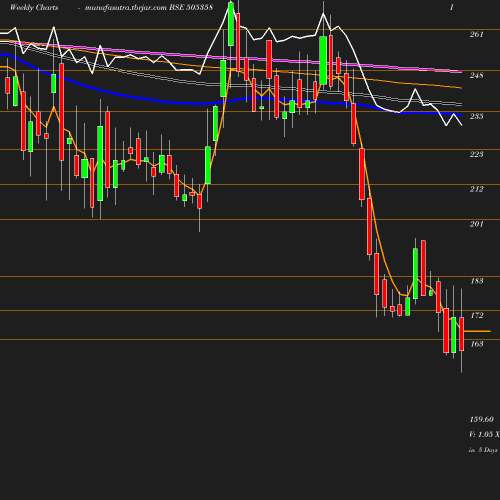The width and height of the screenshot is (500, 500).
Task: Click the 'Weekly Charts' title text
Action: pos(34,8)
